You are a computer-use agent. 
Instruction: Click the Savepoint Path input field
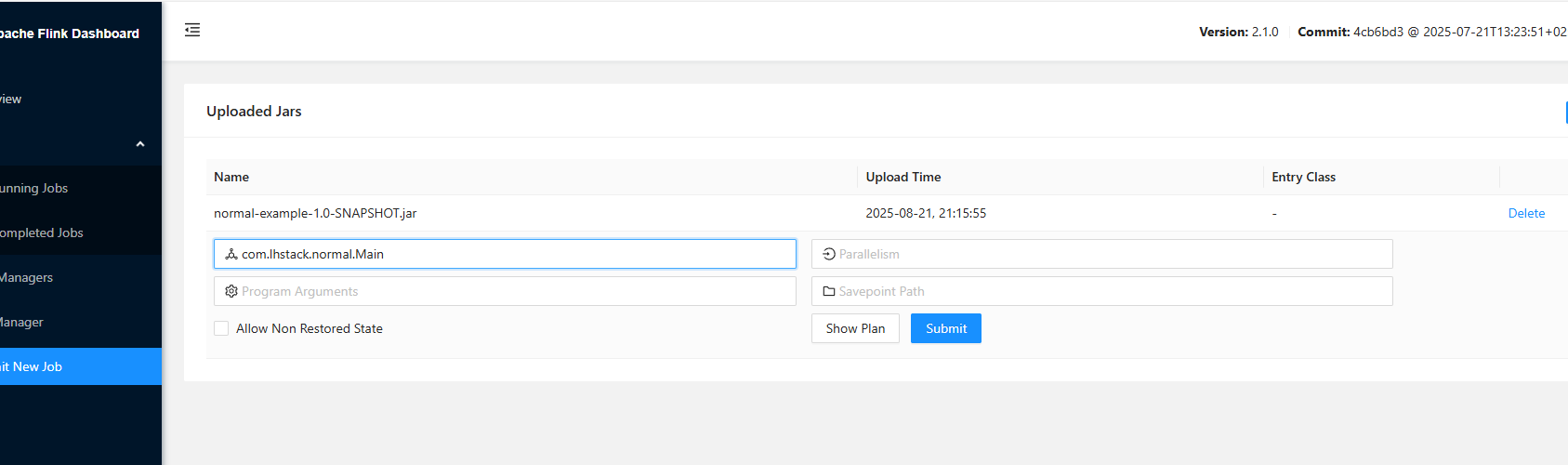pyautogui.click(x=1112, y=291)
